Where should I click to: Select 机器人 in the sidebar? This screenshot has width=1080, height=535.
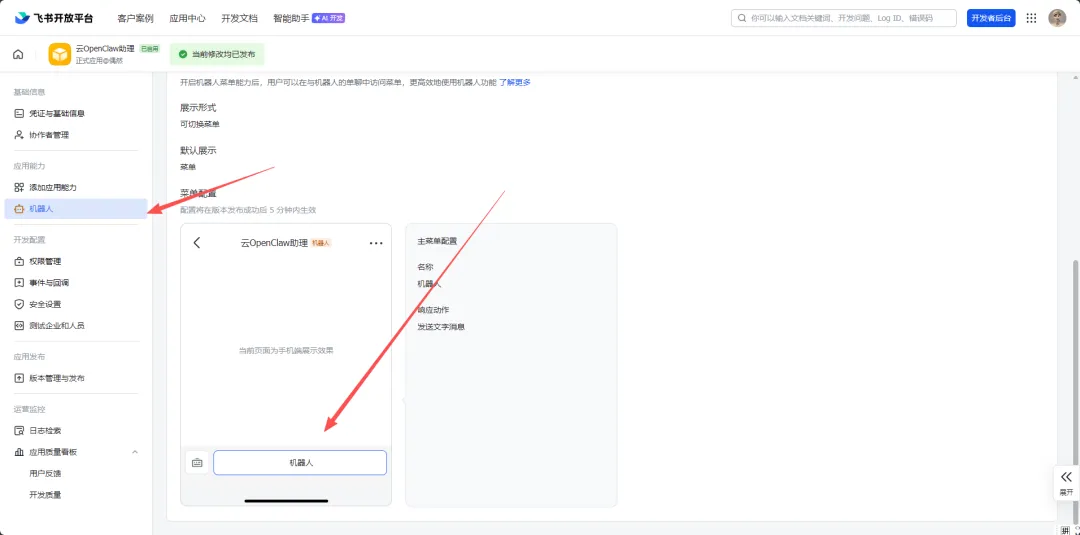[x=76, y=209]
